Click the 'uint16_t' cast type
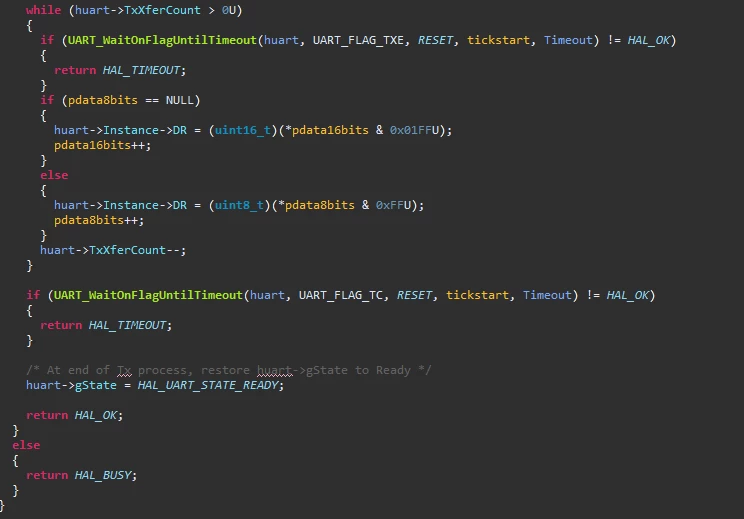The height and width of the screenshot is (519, 744). coord(242,130)
